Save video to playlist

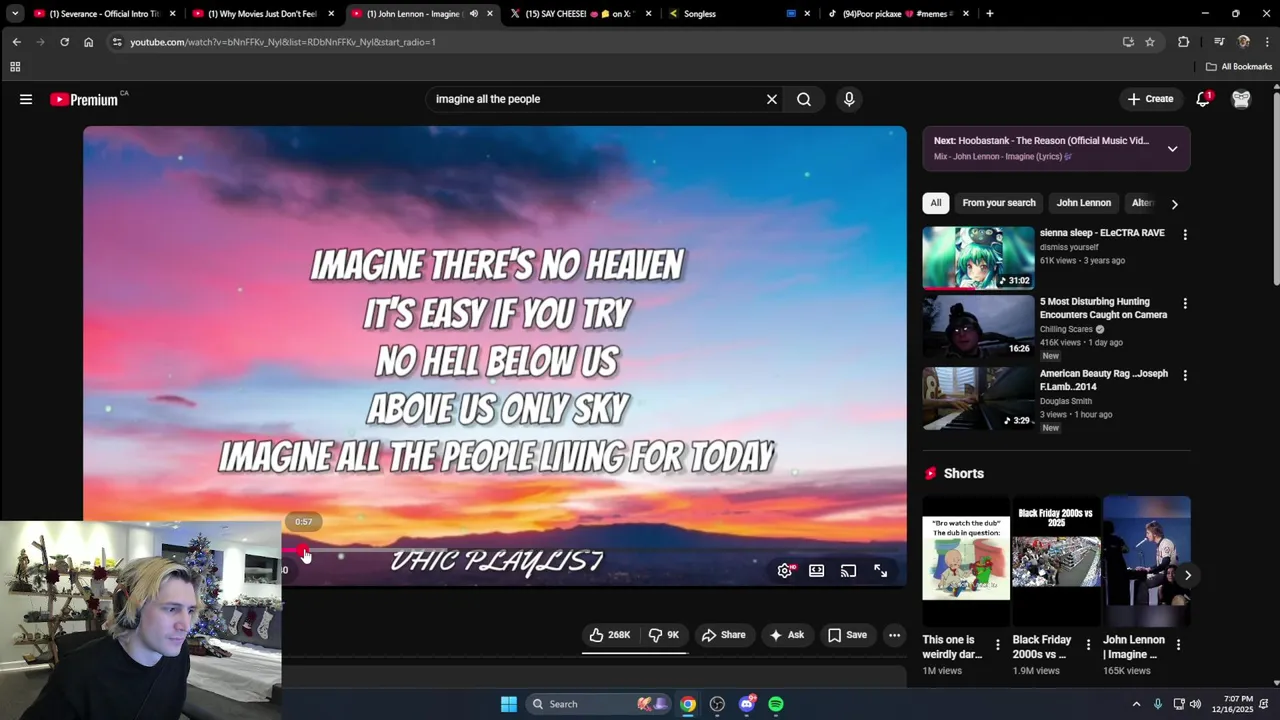[847, 635]
